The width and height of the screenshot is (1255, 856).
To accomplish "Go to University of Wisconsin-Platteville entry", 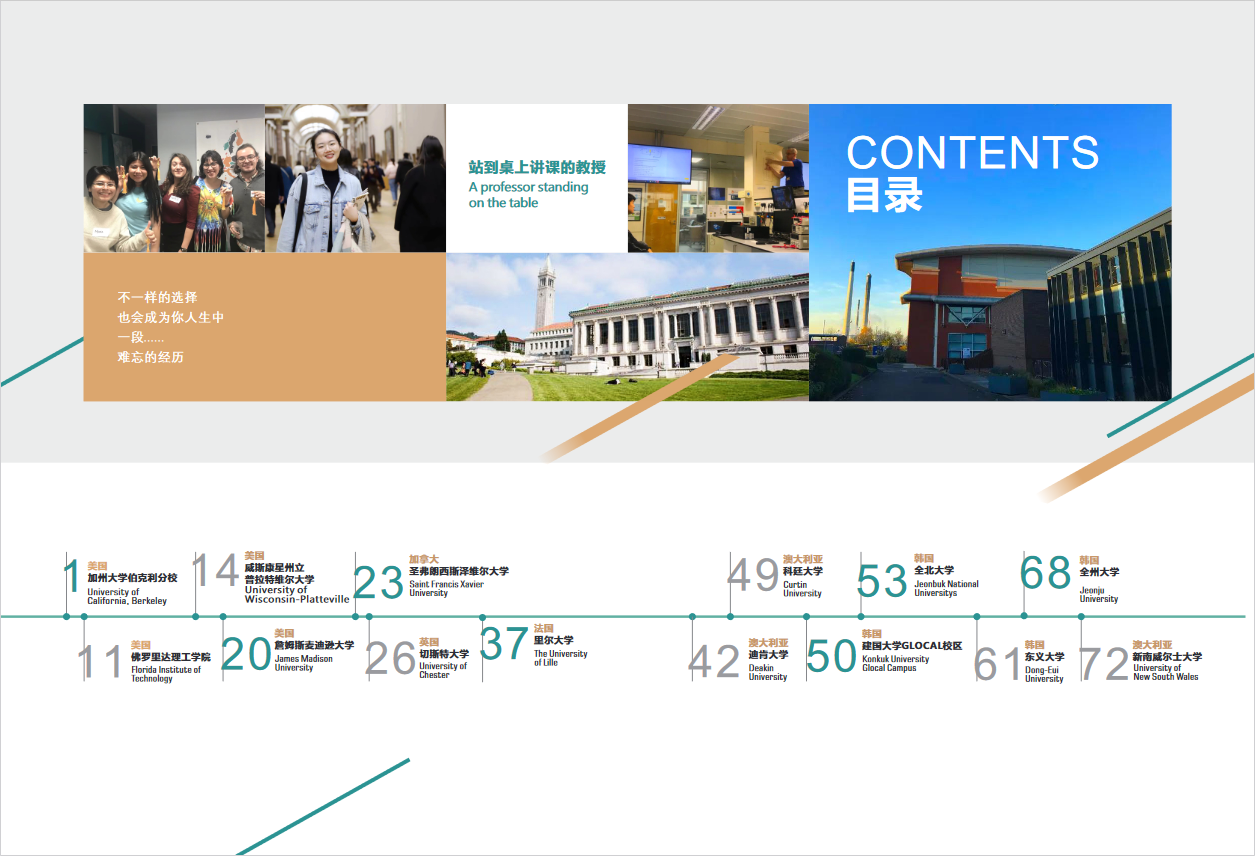I will pyautogui.click(x=296, y=582).
